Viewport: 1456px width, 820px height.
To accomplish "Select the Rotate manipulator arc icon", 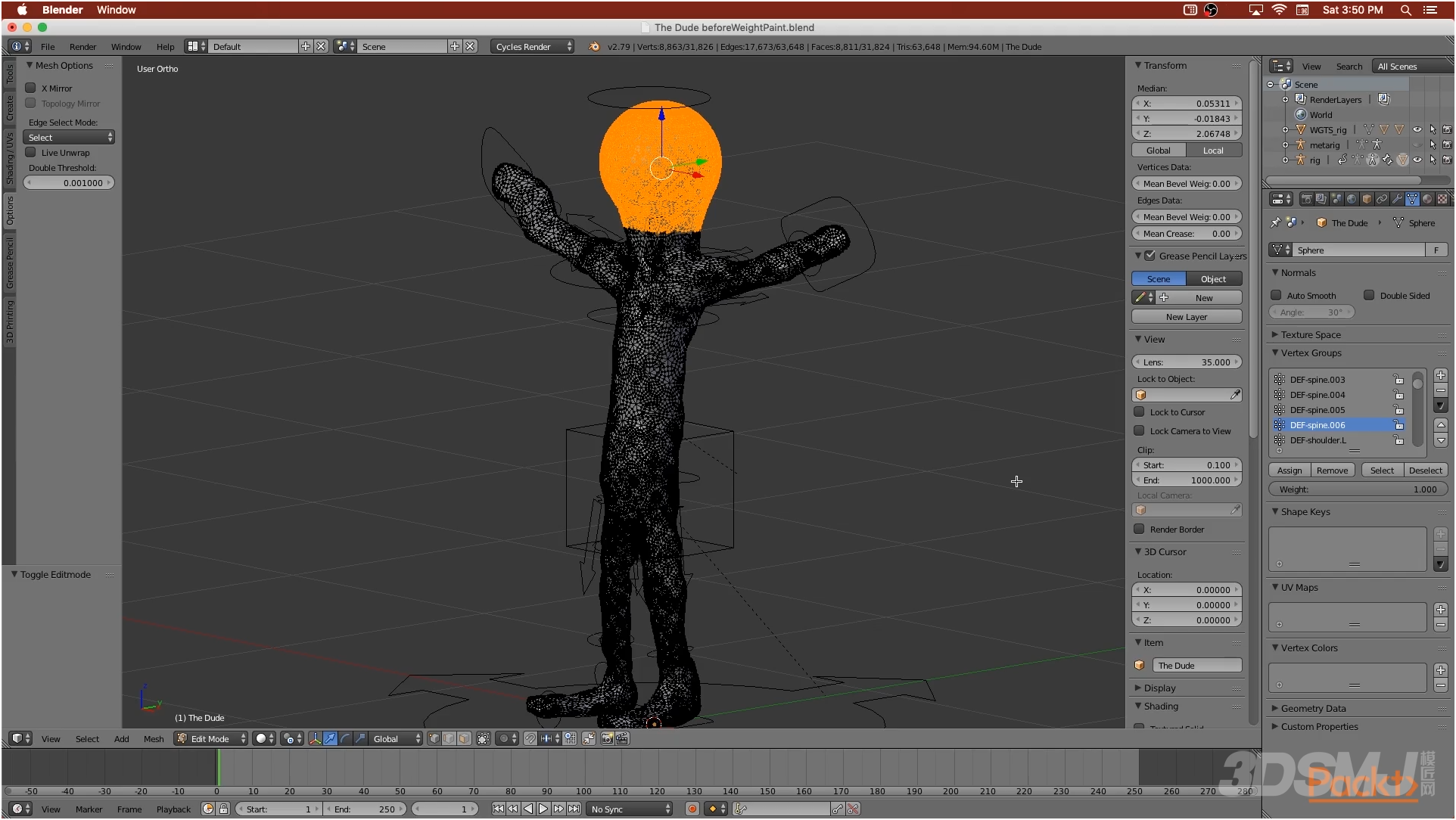I will pos(345,739).
